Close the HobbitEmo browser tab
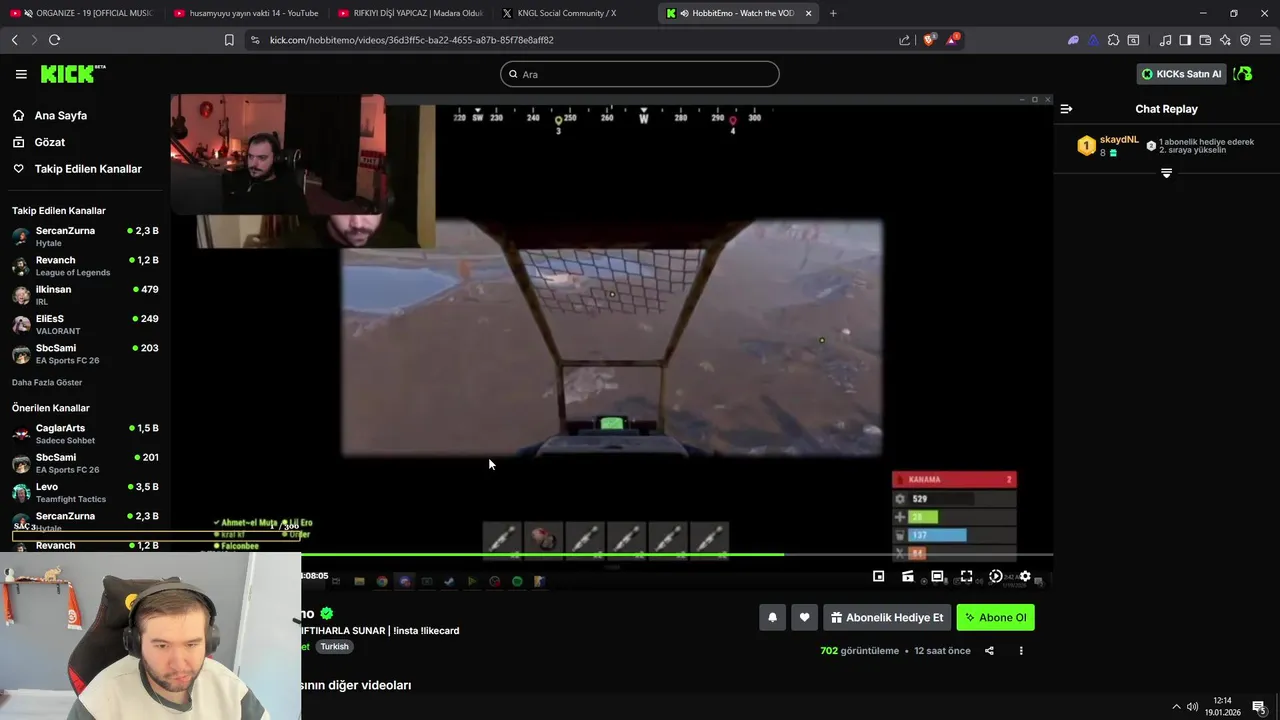The image size is (1280, 720). pyautogui.click(x=808, y=13)
